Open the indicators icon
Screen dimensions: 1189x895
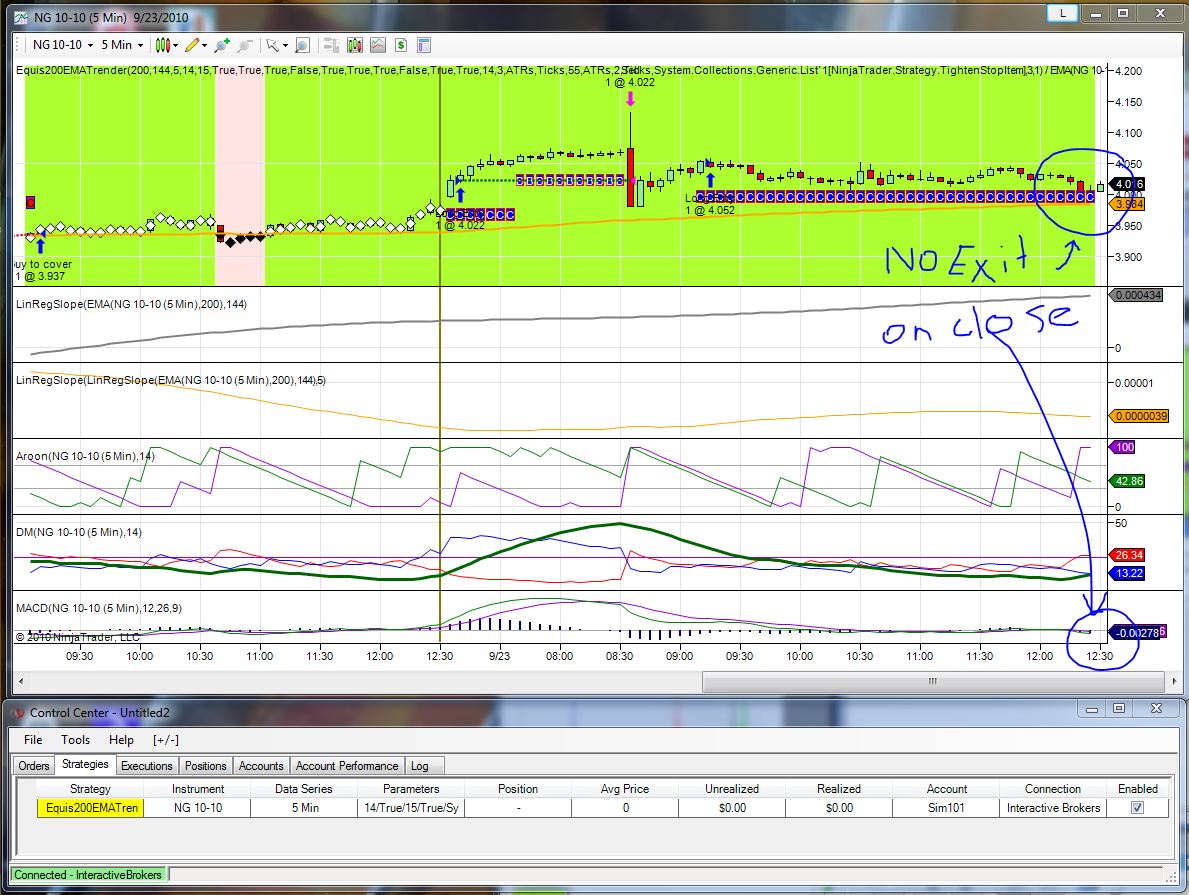pos(378,46)
